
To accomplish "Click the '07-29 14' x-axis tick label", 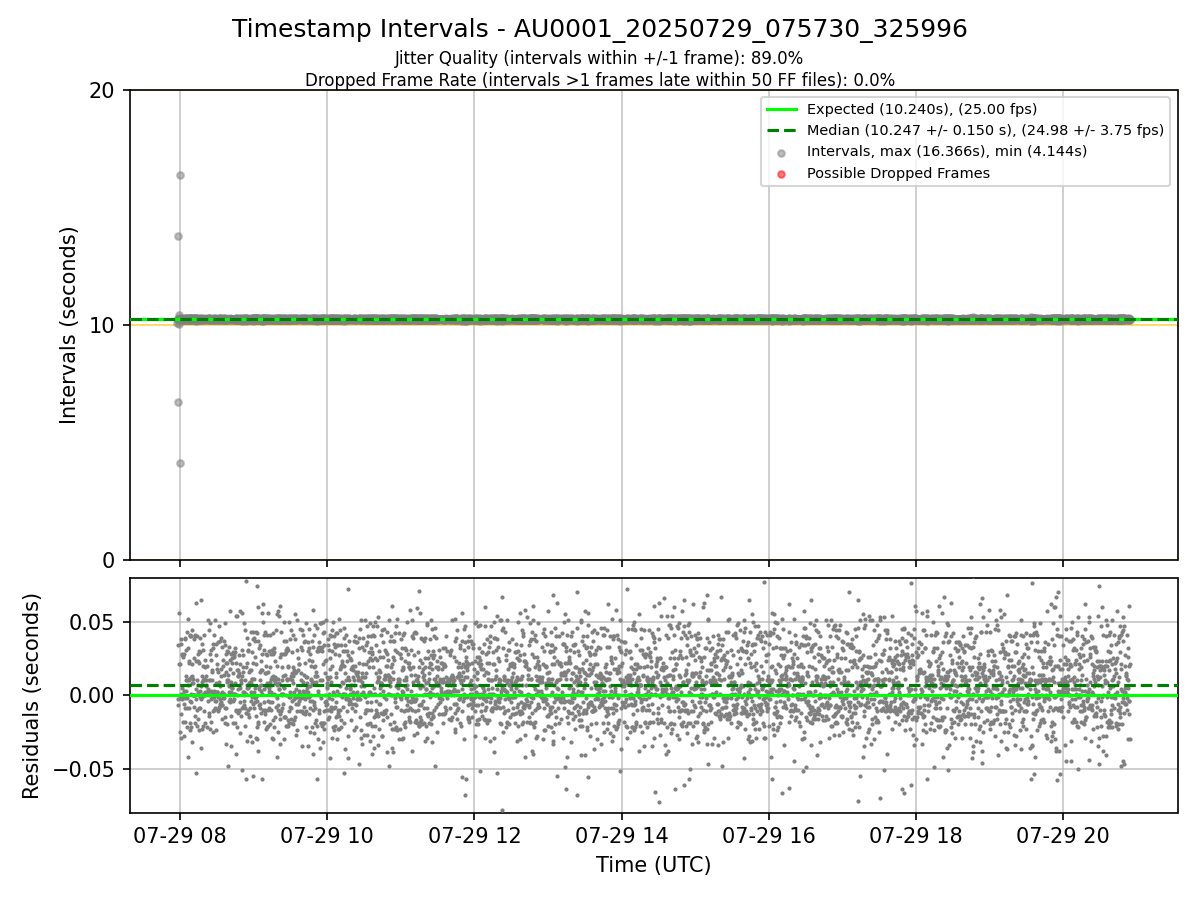I will tap(621, 836).
